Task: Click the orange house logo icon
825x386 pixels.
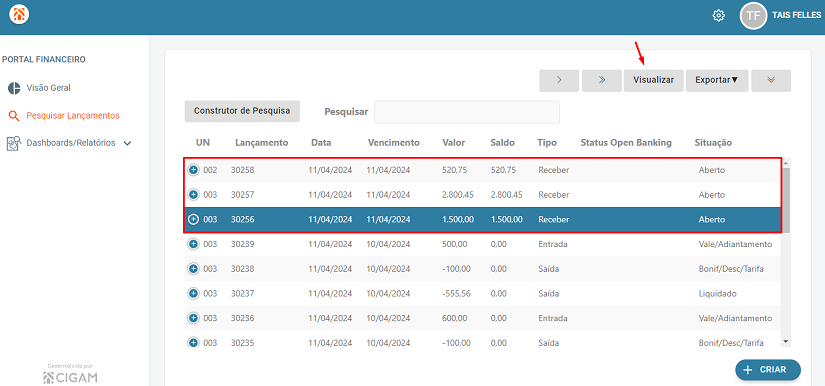Action: click(x=19, y=14)
